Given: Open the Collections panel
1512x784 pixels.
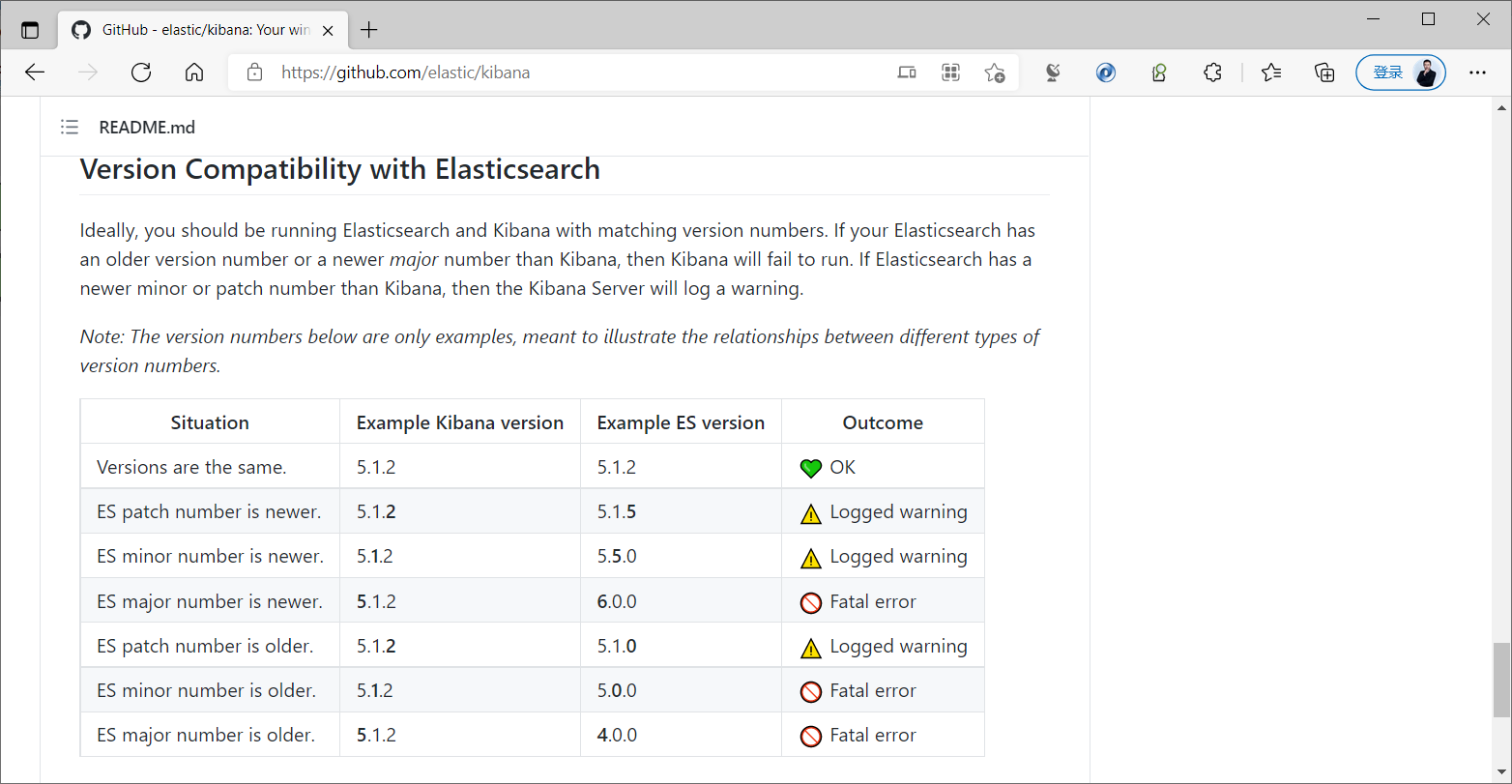Looking at the screenshot, I should tap(1324, 73).
